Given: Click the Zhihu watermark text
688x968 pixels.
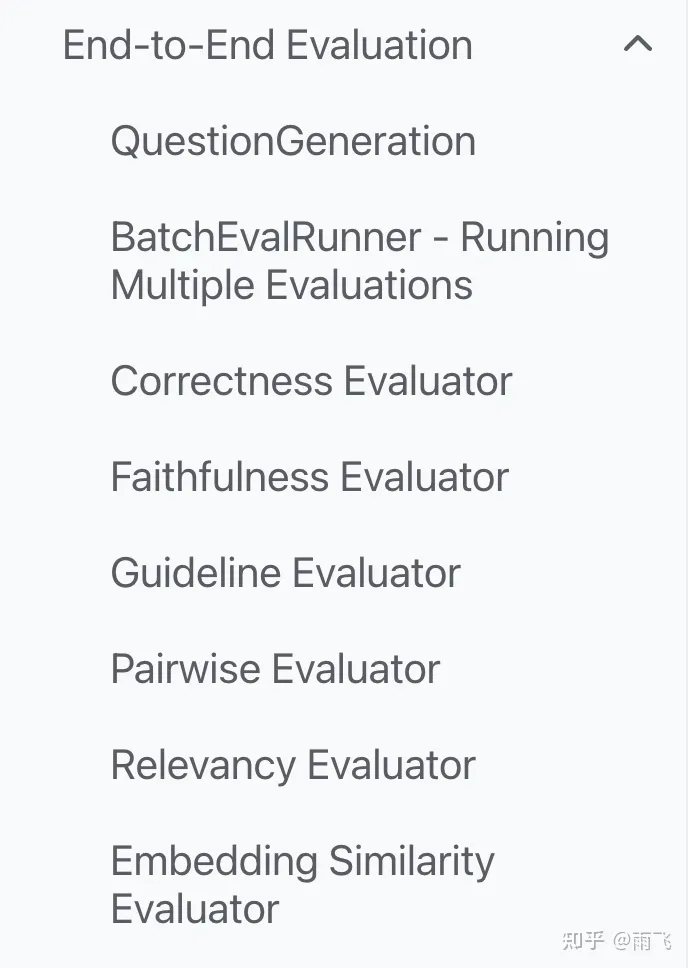Looking at the screenshot, I should coord(616,941).
